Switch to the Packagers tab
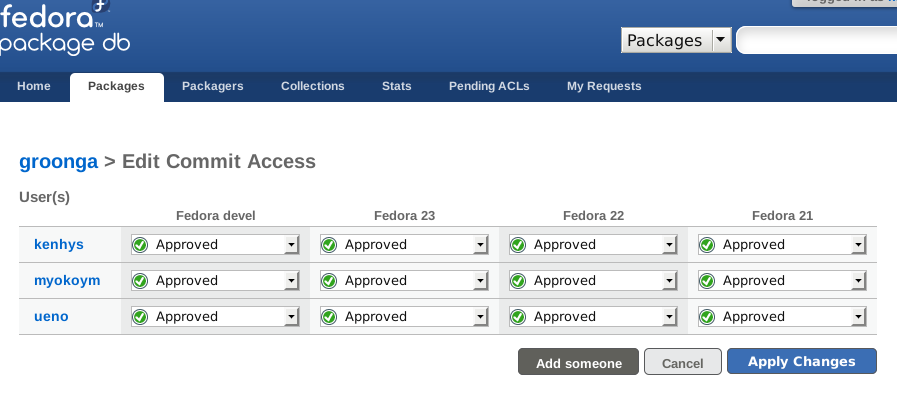 click(x=213, y=86)
